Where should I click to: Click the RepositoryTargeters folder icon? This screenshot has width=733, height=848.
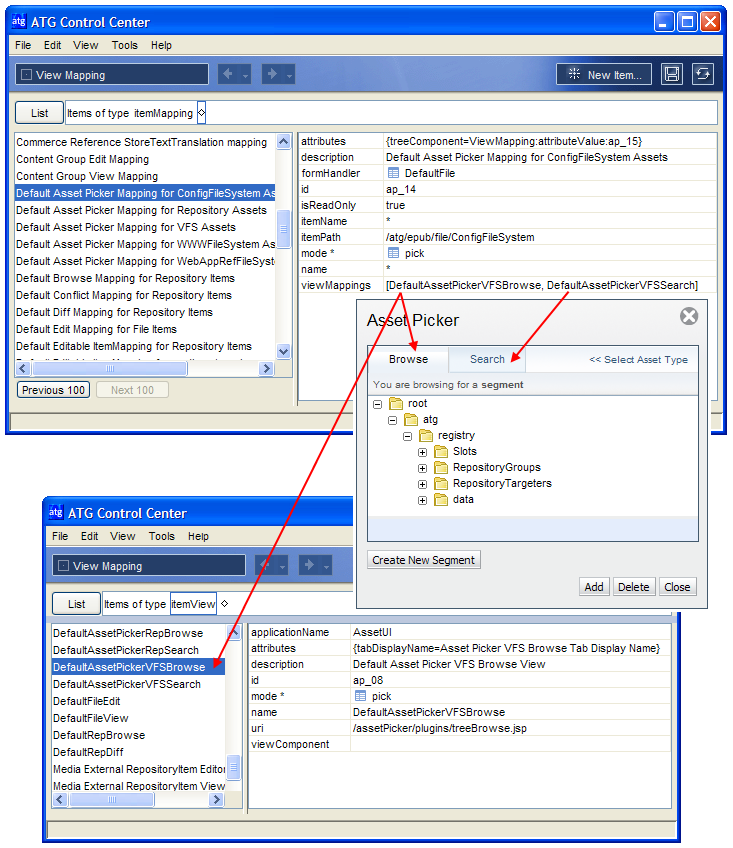(441, 483)
